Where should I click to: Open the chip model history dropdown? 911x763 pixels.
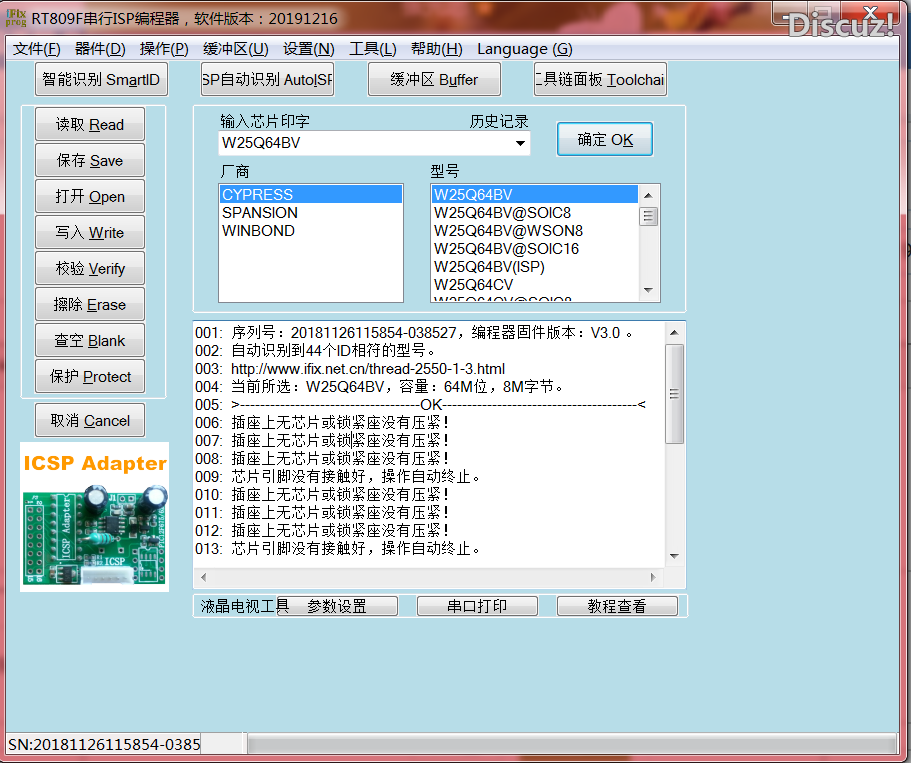pos(520,143)
